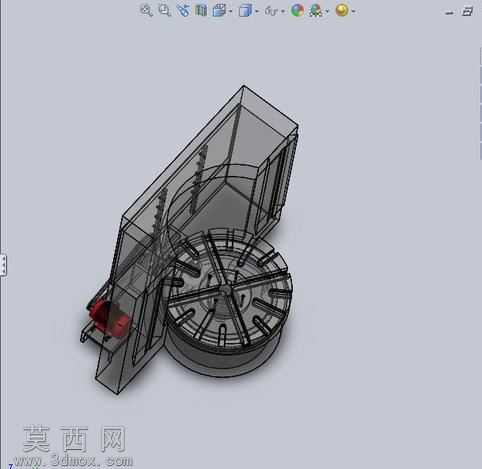Click the Zoom to Fit icon
Screen dimensions: 482x469
[146, 10]
